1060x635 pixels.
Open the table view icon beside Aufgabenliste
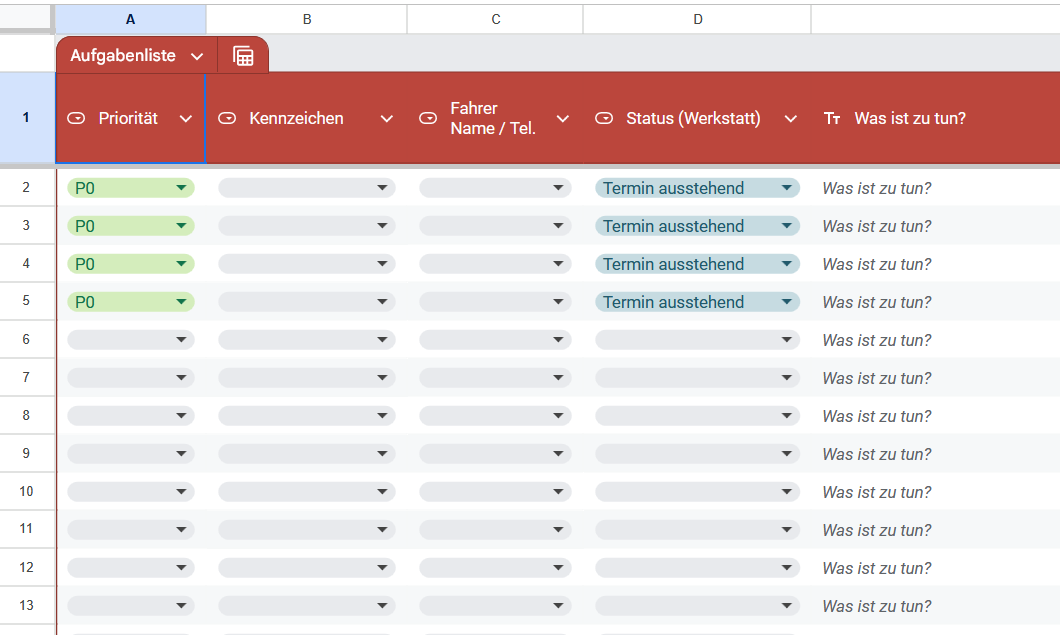(243, 55)
